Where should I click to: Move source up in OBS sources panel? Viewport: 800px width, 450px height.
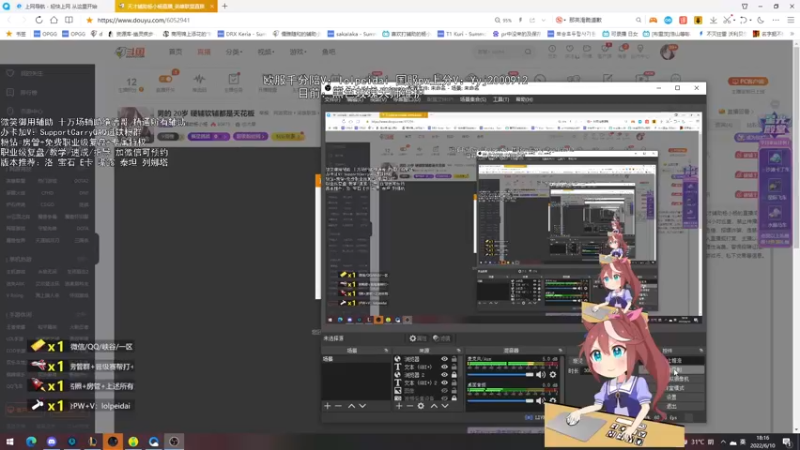[434, 406]
